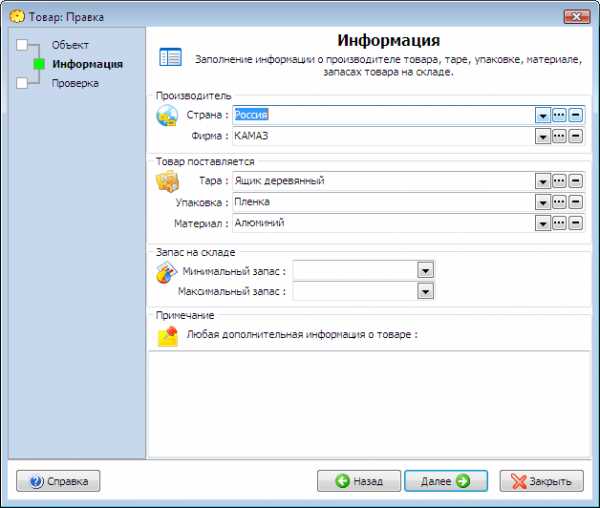Toggle the Проверка step checkbox
Screen dimensions: 600x508
point(22,83)
